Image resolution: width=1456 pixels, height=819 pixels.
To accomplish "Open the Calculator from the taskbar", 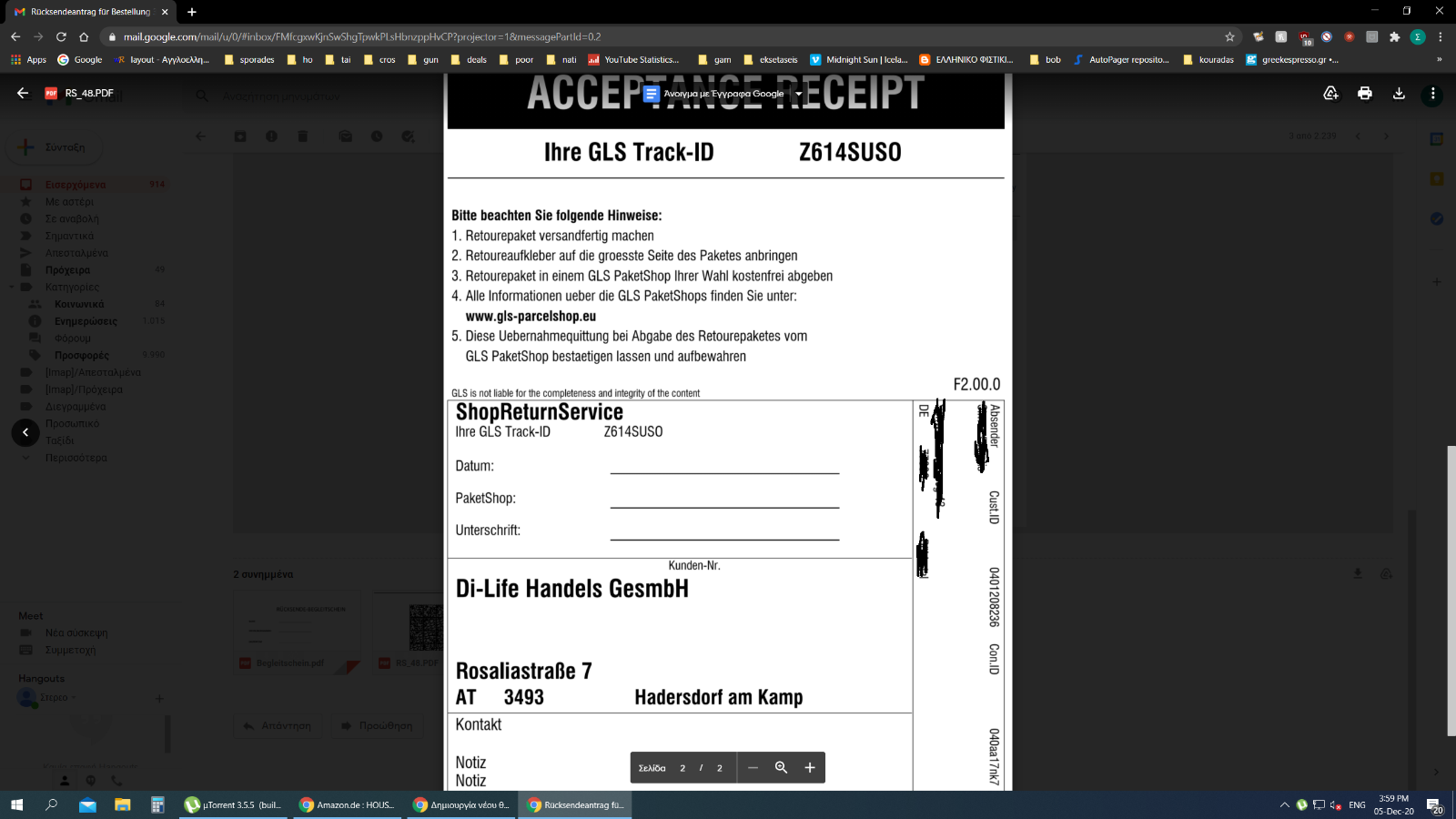I will [x=157, y=804].
